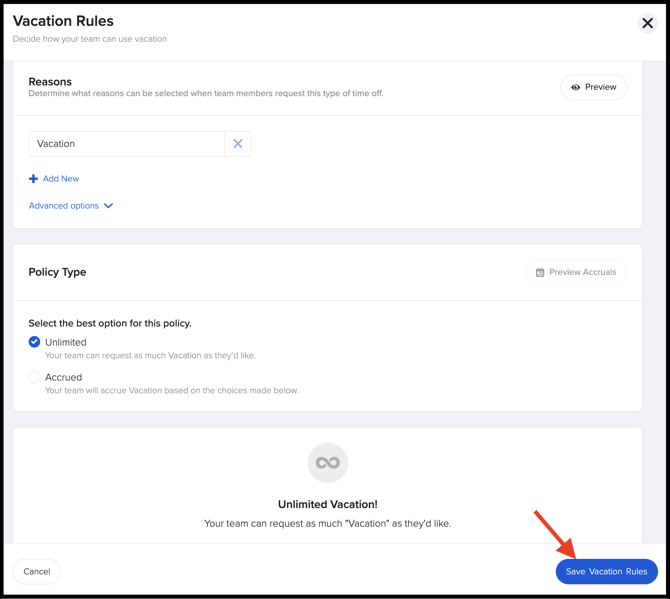This screenshot has width=670, height=599.
Task: Click the Policy Type section heading
Action: [57, 272]
